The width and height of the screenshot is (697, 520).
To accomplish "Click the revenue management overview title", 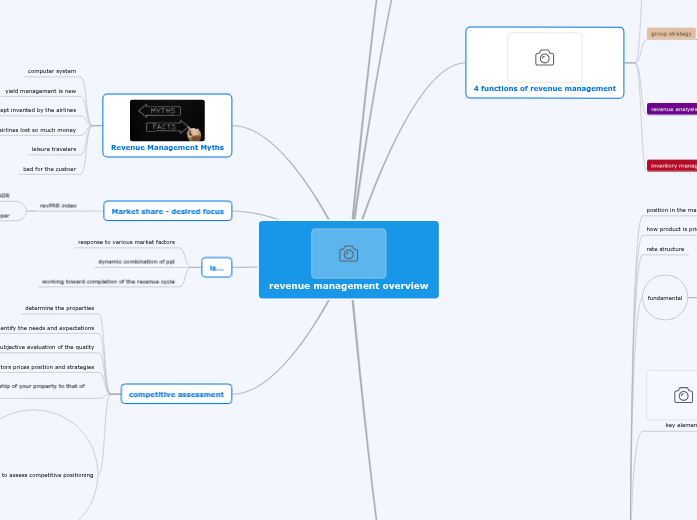I will click(x=348, y=286).
